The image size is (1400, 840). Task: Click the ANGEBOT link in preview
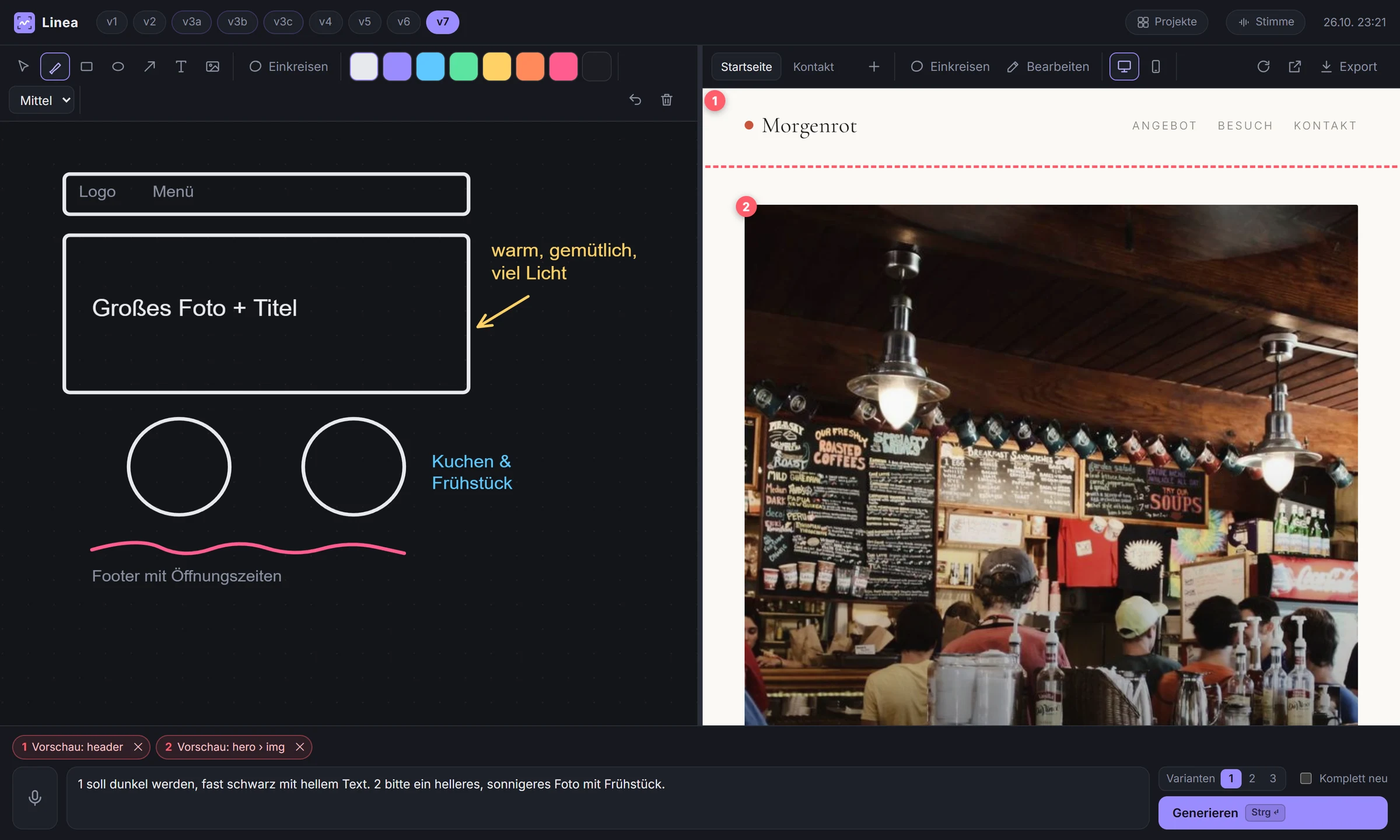[1164, 126]
